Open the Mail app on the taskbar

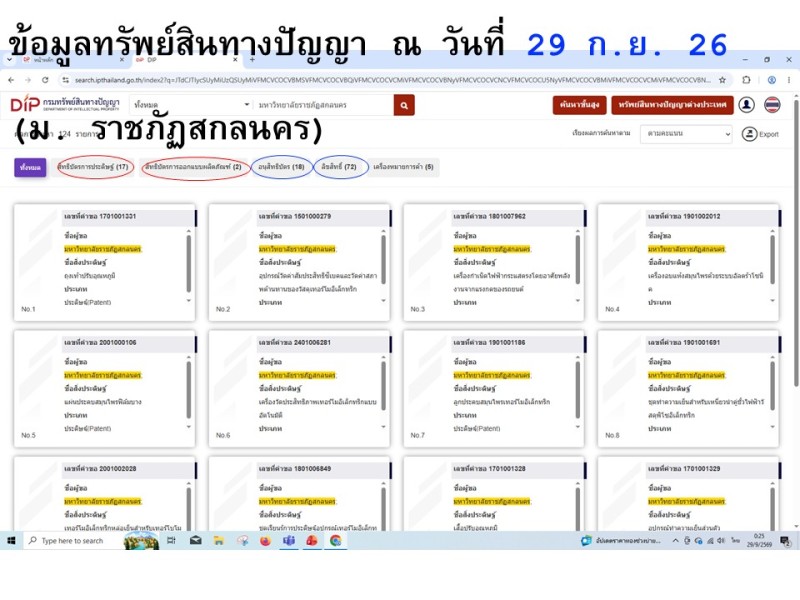[195, 540]
